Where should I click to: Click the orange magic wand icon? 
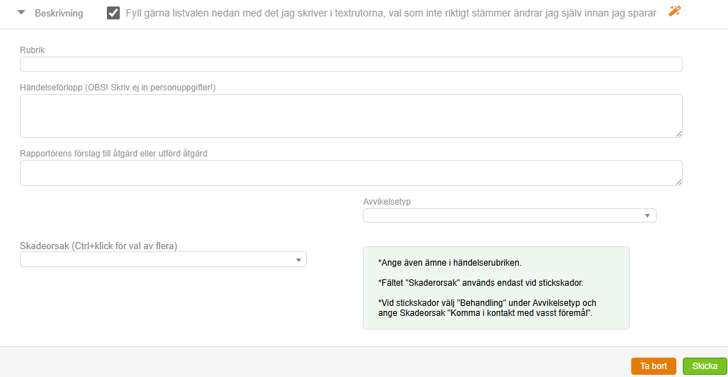pyautogui.click(x=675, y=12)
